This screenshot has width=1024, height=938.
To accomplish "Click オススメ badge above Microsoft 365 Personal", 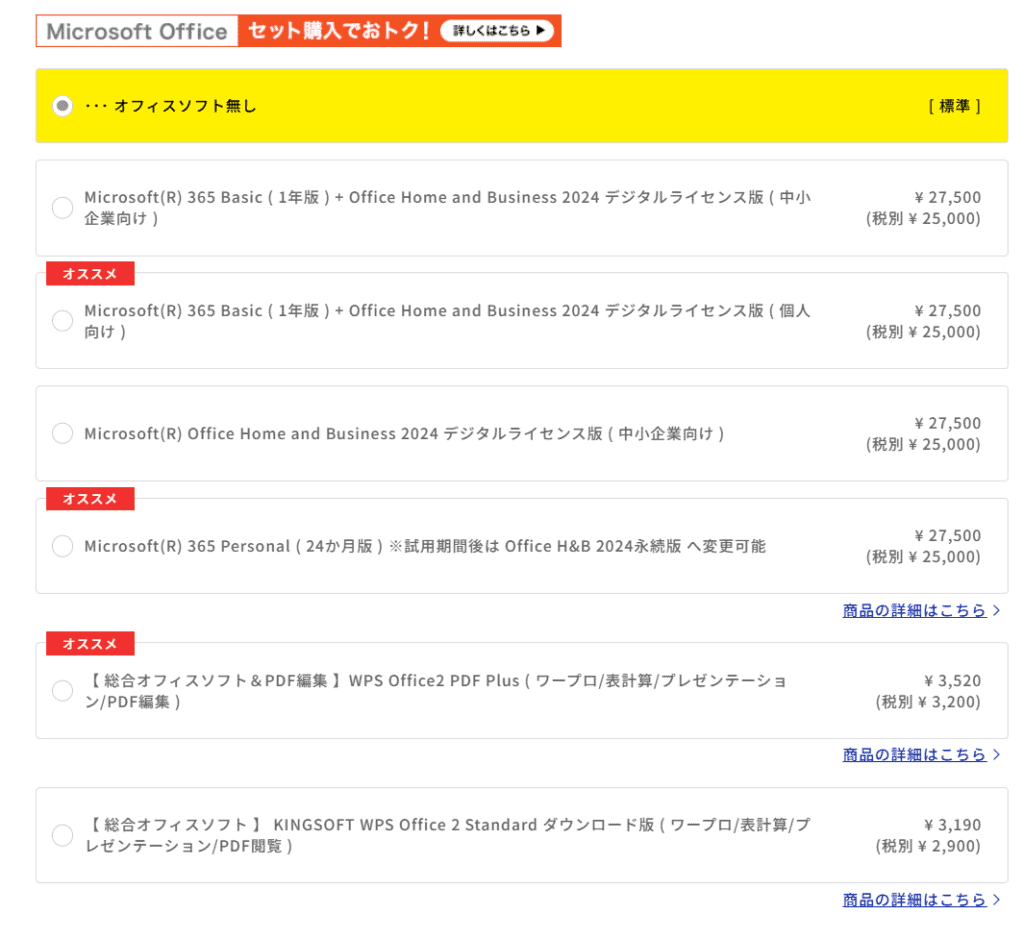I will (90, 499).
